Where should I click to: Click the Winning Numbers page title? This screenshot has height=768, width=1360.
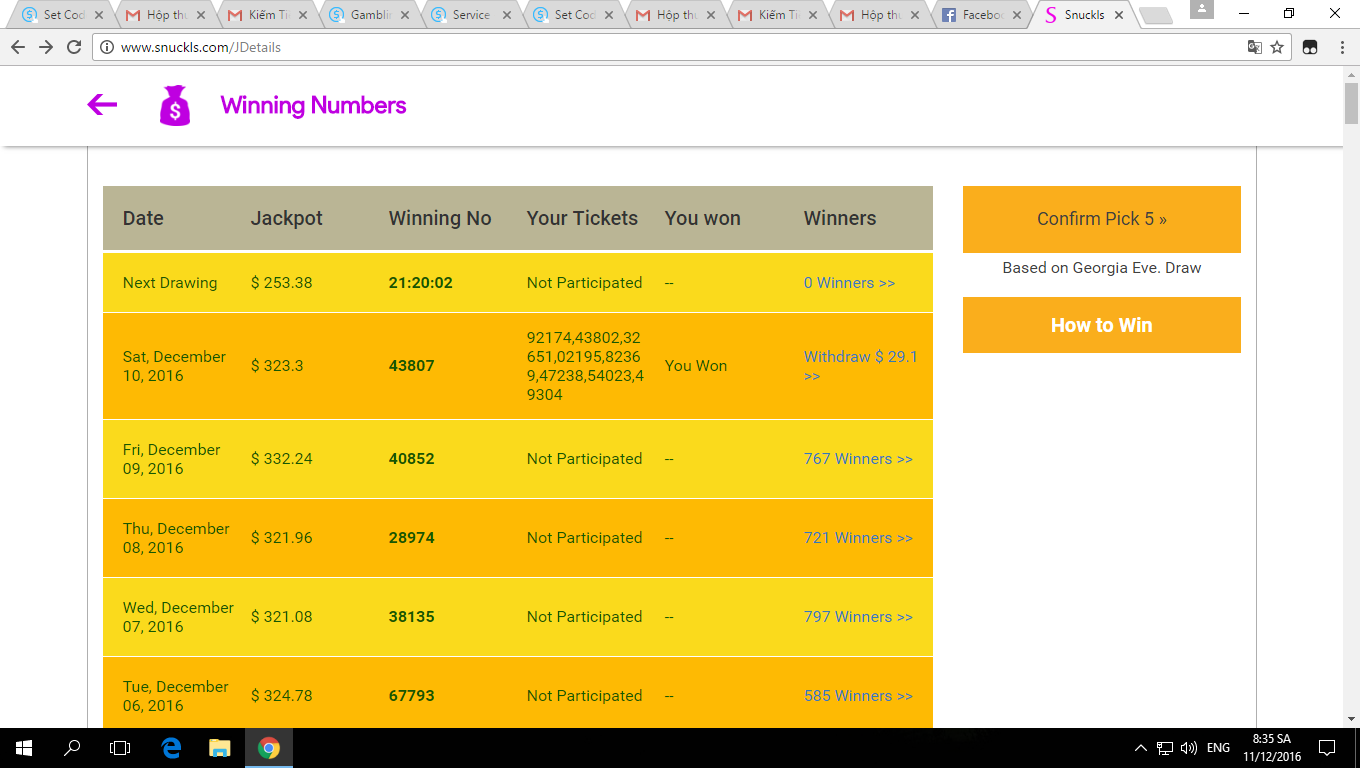click(x=313, y=105)
